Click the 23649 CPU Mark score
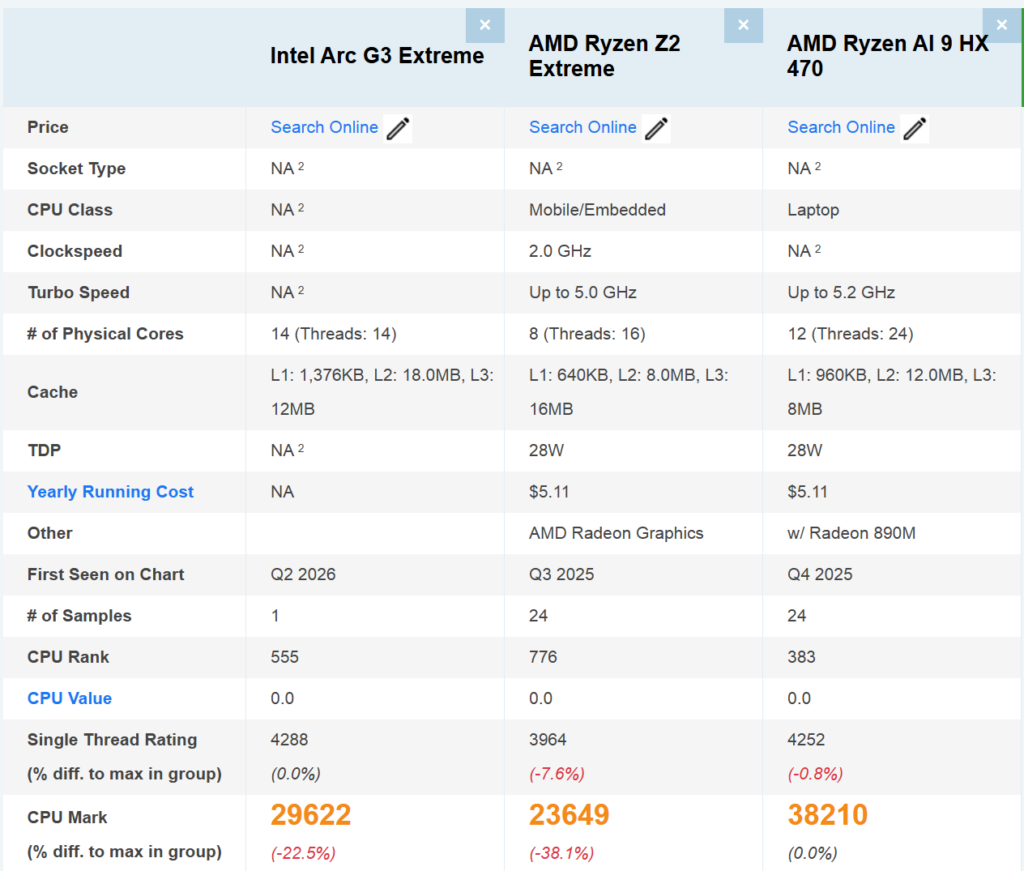The width and height of the screenshot is (1024, 871). [569, 814]
